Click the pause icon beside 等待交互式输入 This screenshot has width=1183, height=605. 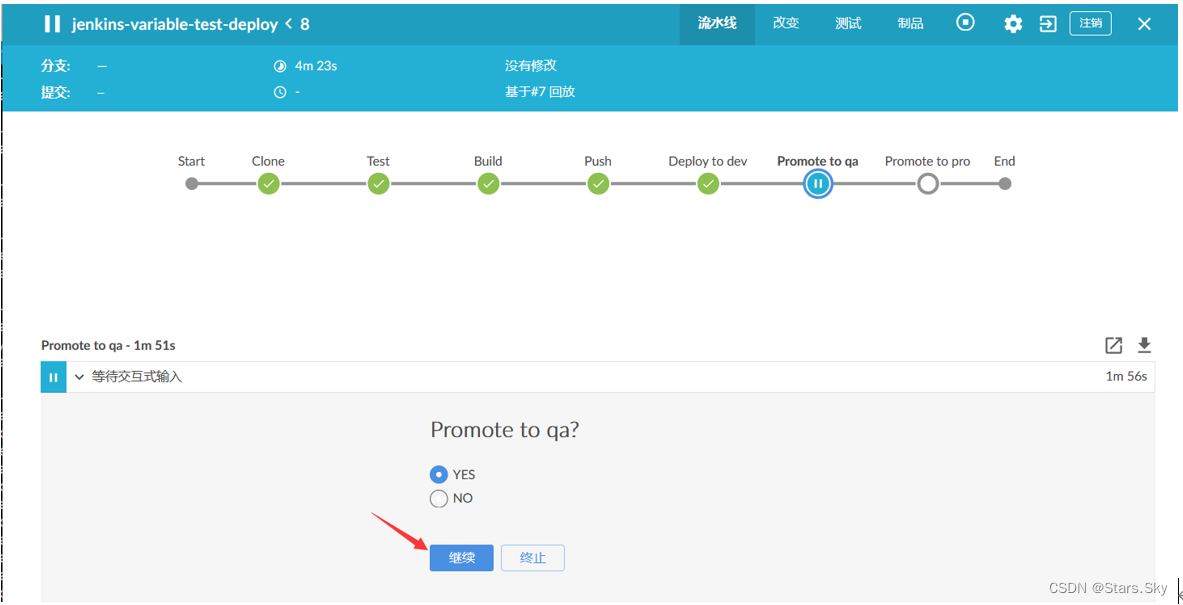(x=53, y=377)
